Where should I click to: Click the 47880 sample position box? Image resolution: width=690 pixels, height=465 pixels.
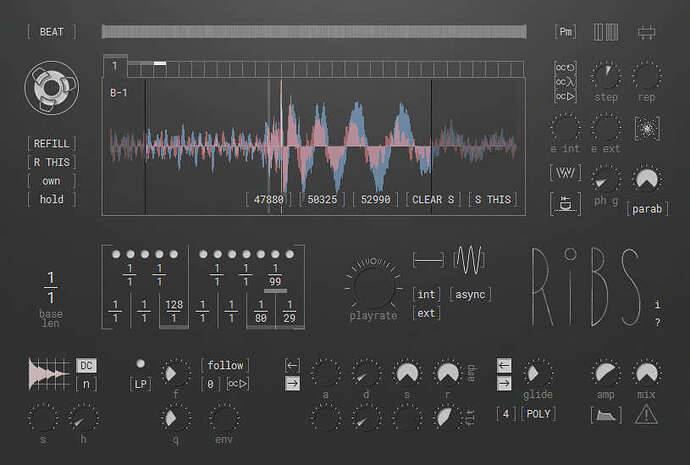pos(268,199)
